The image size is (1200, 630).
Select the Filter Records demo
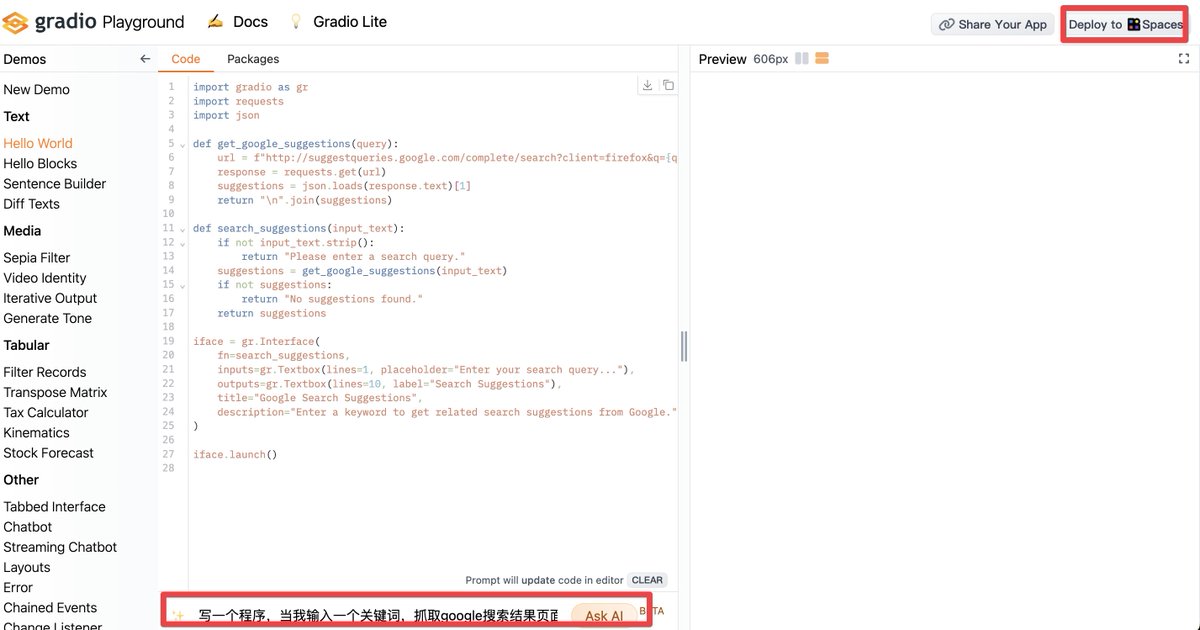pyautogui.click(x=45, y=372)
